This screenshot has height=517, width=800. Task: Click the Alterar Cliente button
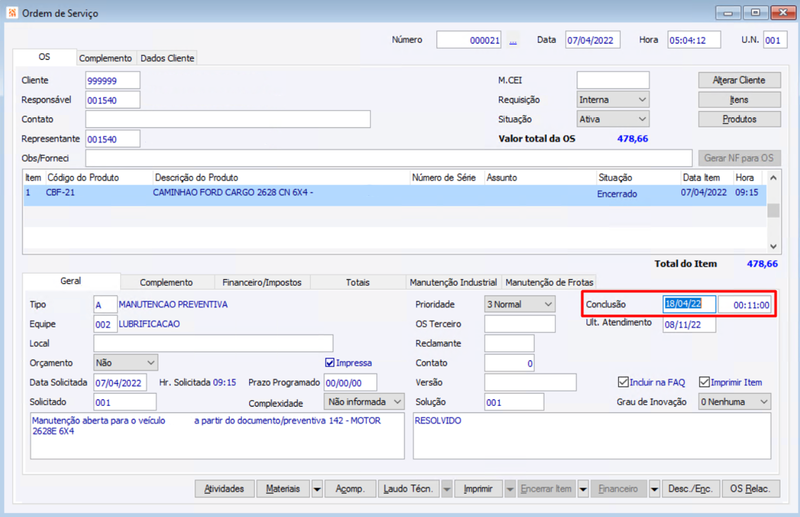(x=738, y=80)
